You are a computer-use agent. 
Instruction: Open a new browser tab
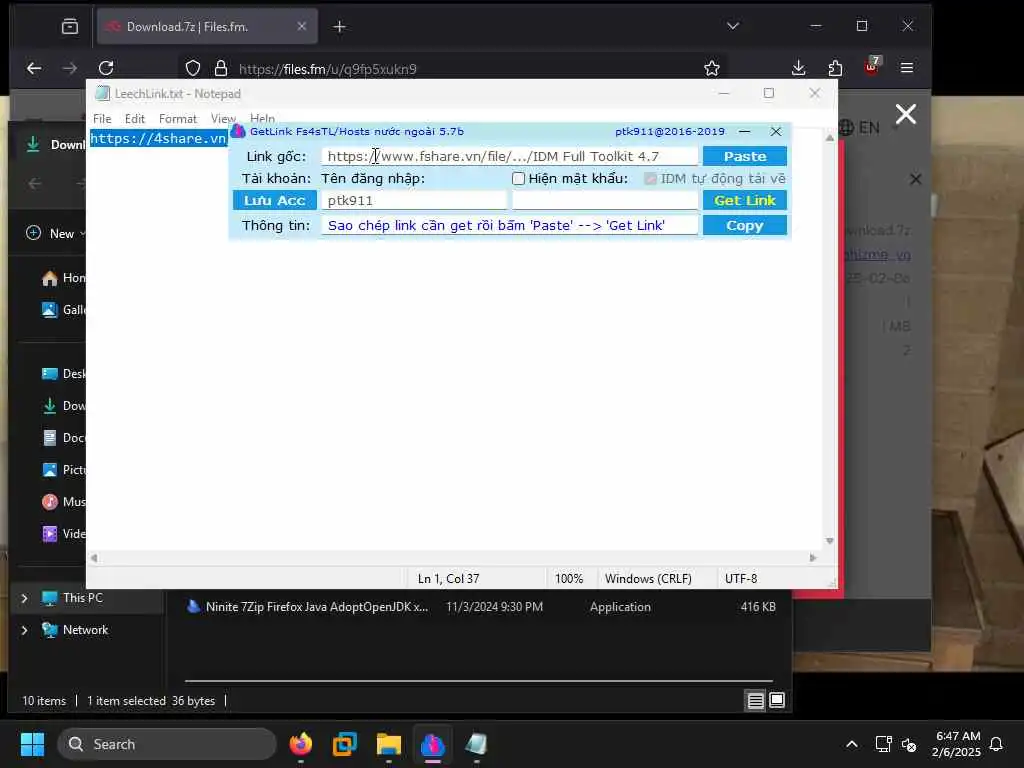(340, 27)
